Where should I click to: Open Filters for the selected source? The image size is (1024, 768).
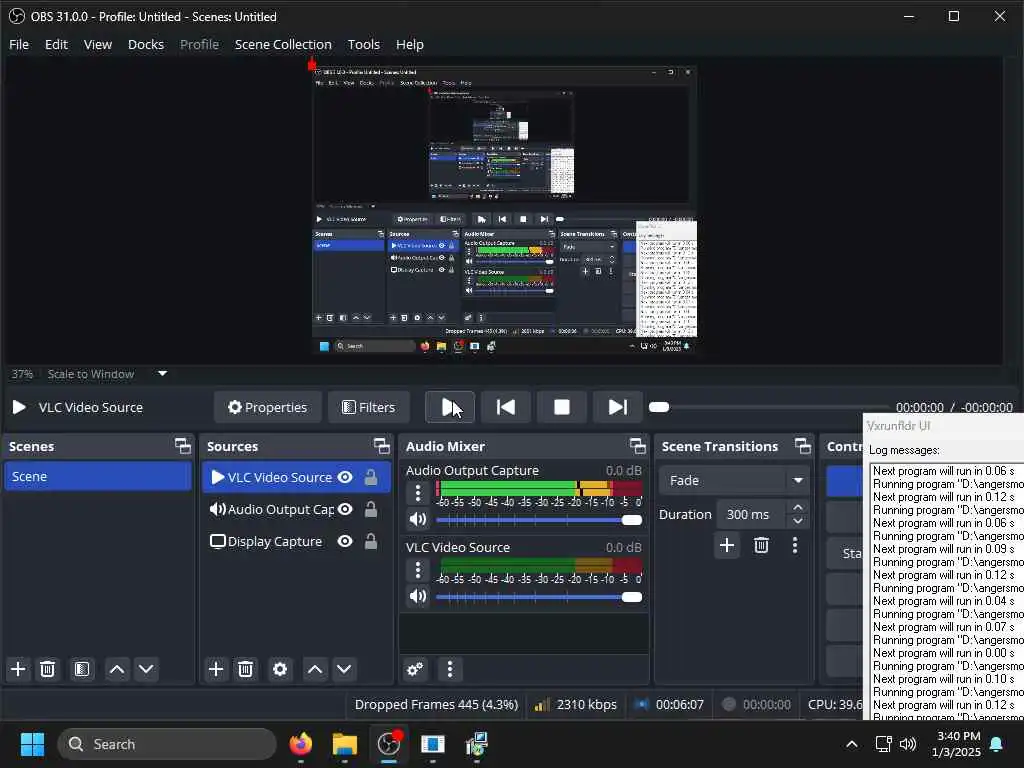(x=368, y=407)
